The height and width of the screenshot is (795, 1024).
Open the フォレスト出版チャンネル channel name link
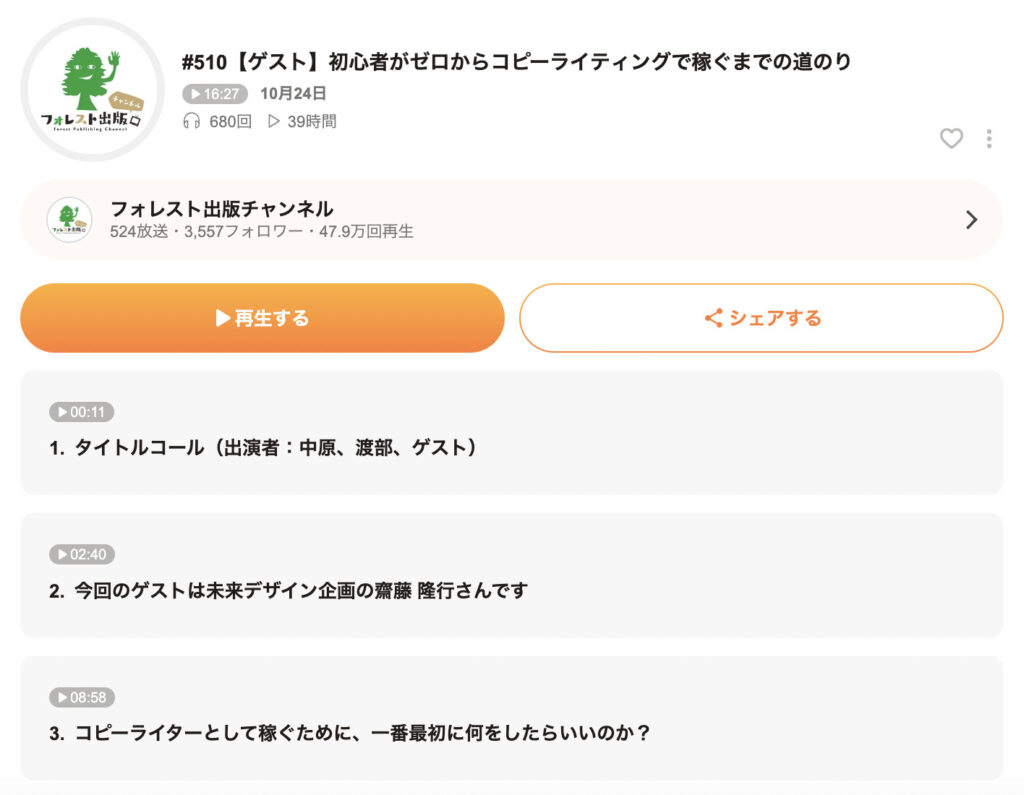[x=222, y=209]
